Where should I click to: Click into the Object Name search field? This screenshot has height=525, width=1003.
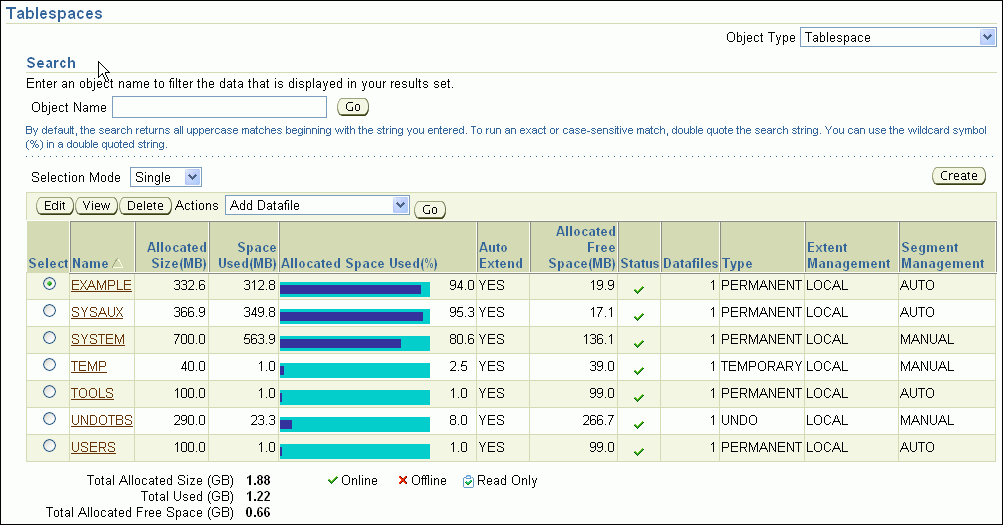point(219,107)
